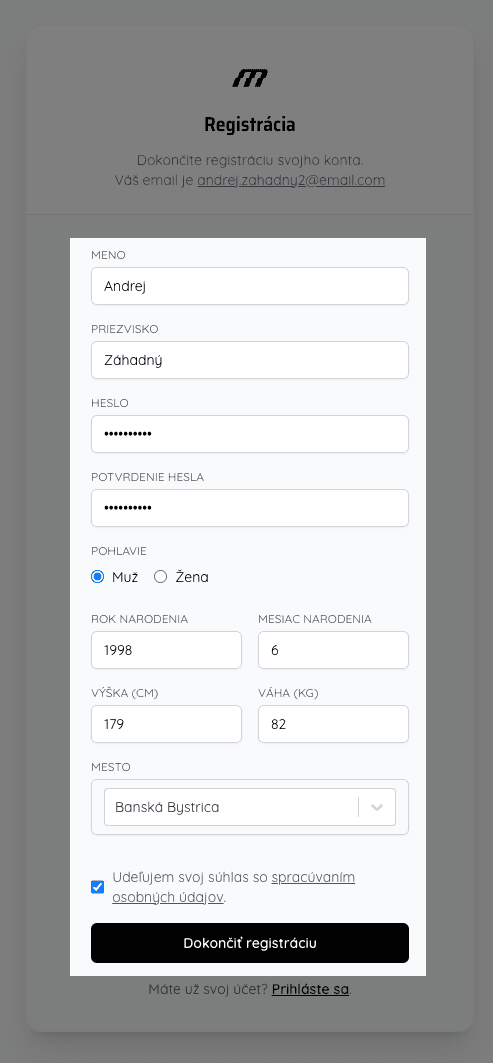This screenshot has height=1063, width=493.
Task: Focus the Meno field containing Andrej
Action: coord(250,286)
